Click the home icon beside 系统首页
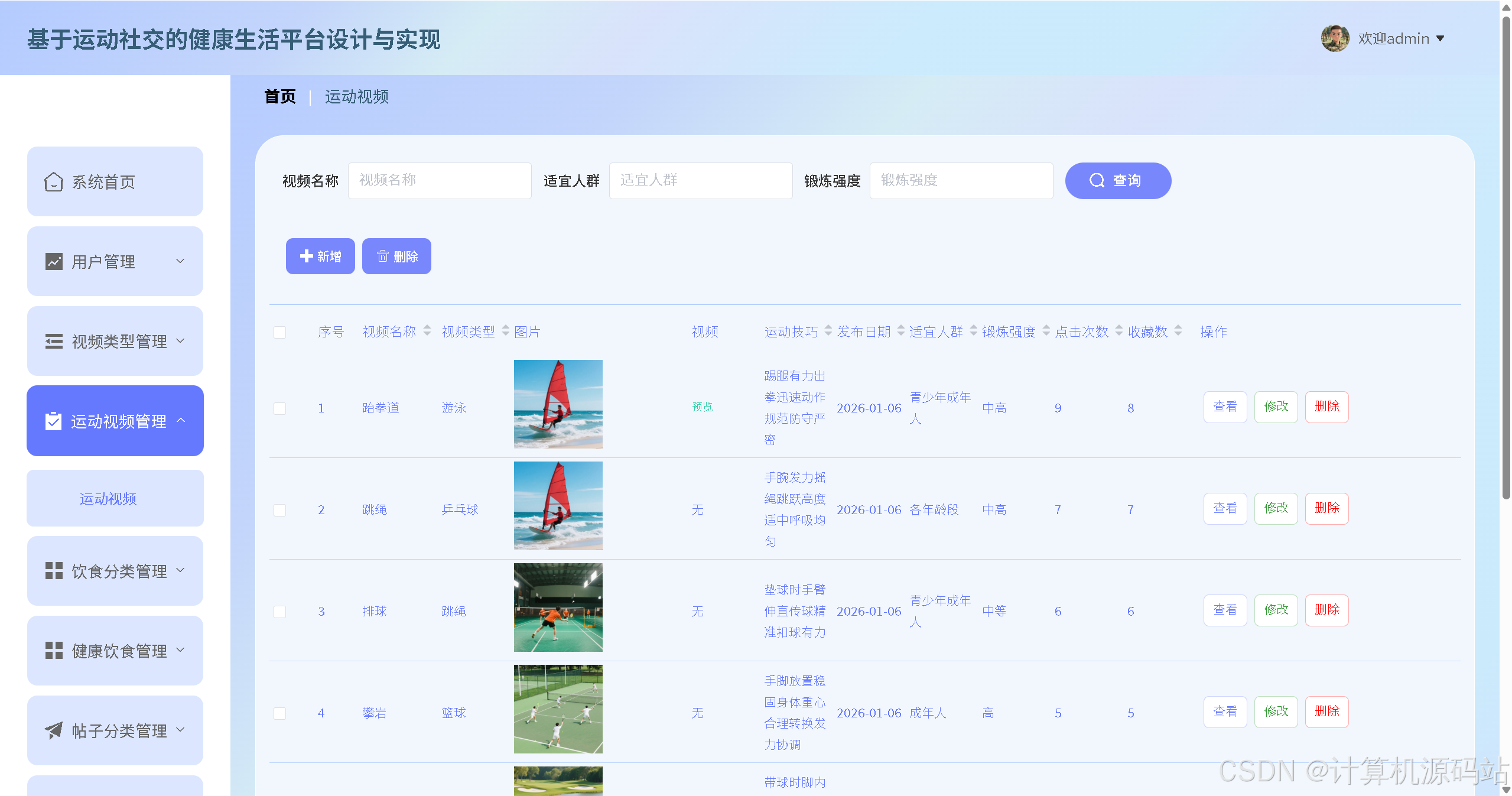Screen dimensions: 1512x796 (x=54, y=181)
